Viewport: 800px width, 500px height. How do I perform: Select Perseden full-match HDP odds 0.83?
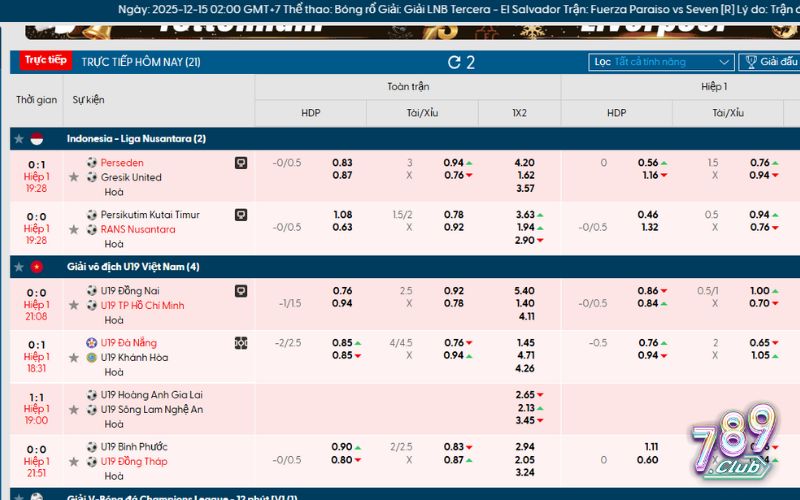coord(342,162)
